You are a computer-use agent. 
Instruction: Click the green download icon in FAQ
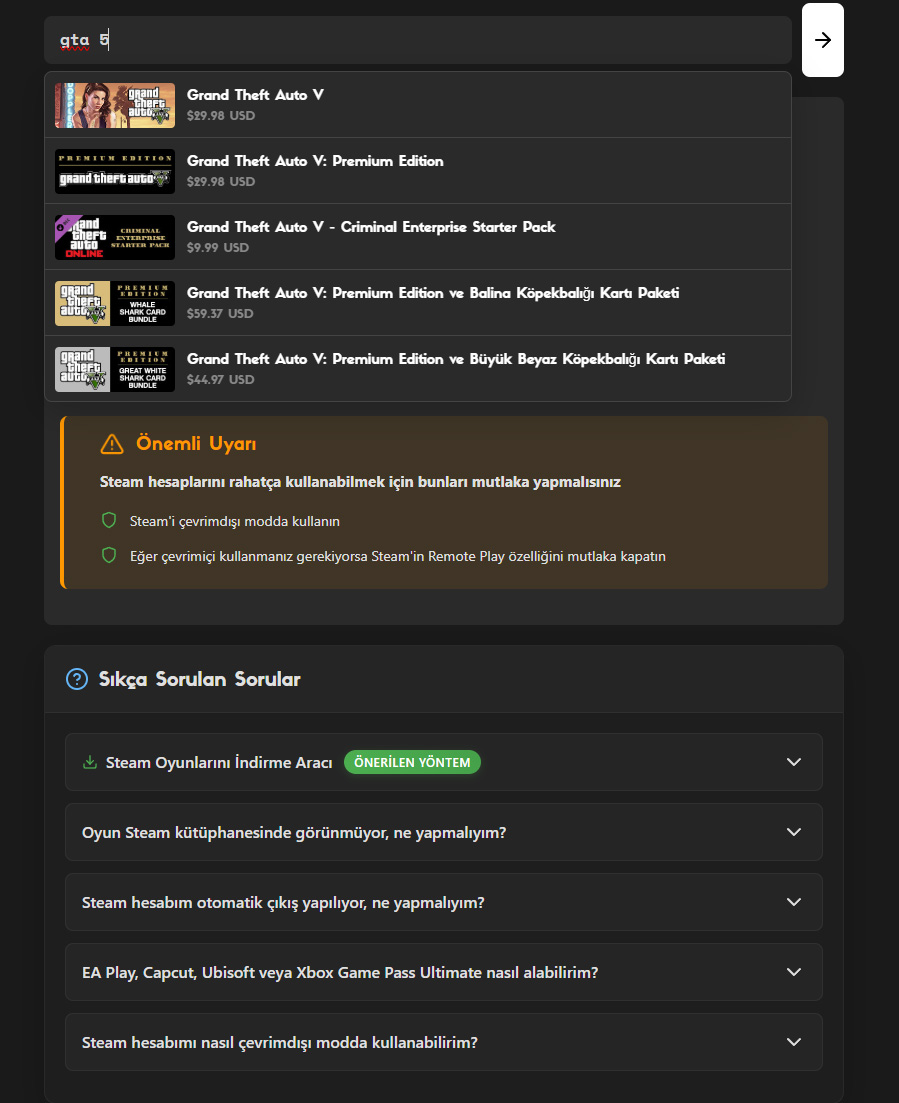point(90,762)
